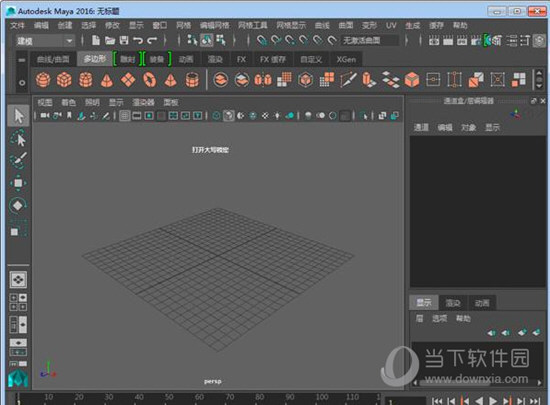Open the channel box 对象 menu
550x405 pixels.
point(469,127)
